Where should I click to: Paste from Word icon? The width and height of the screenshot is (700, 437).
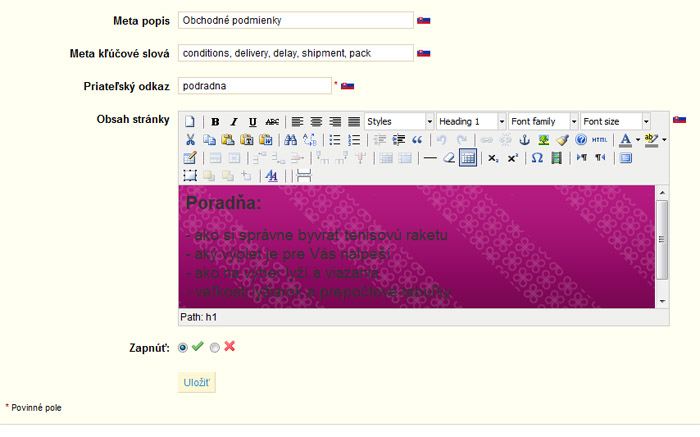[266, 140]
